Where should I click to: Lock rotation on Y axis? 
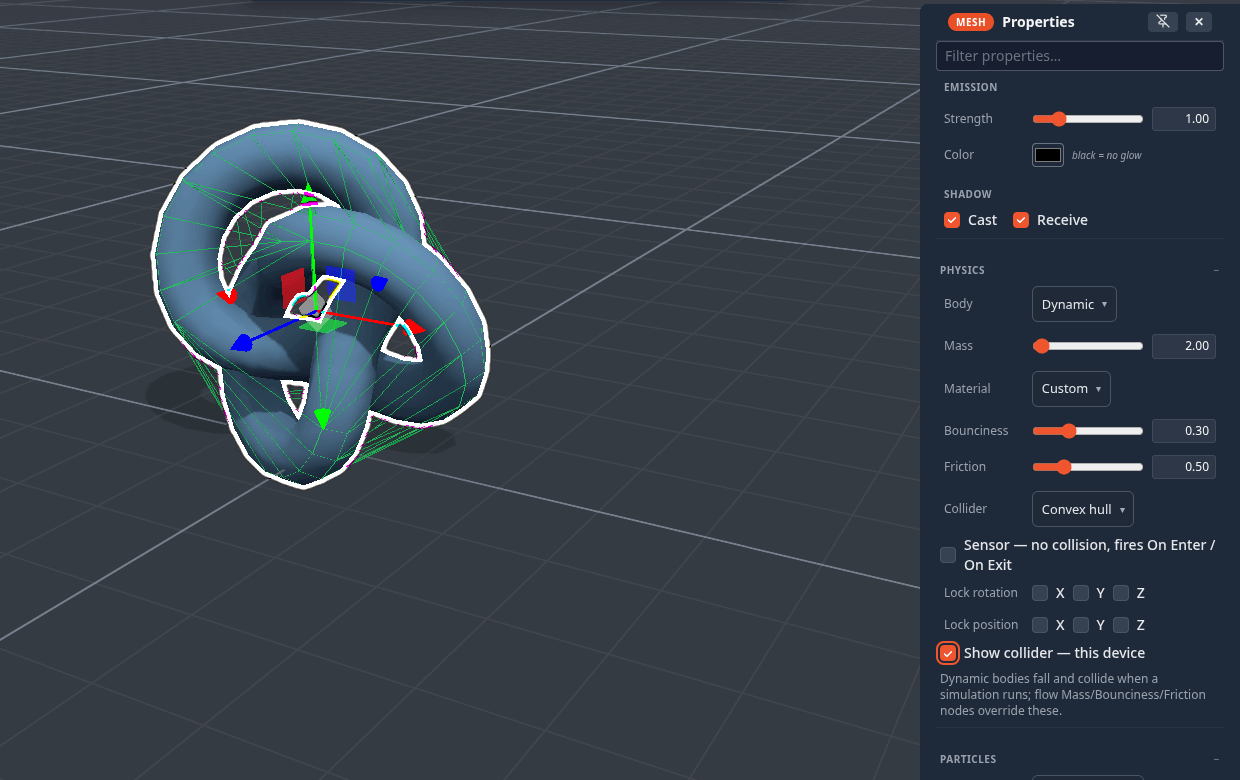(x=1081, y=593)
